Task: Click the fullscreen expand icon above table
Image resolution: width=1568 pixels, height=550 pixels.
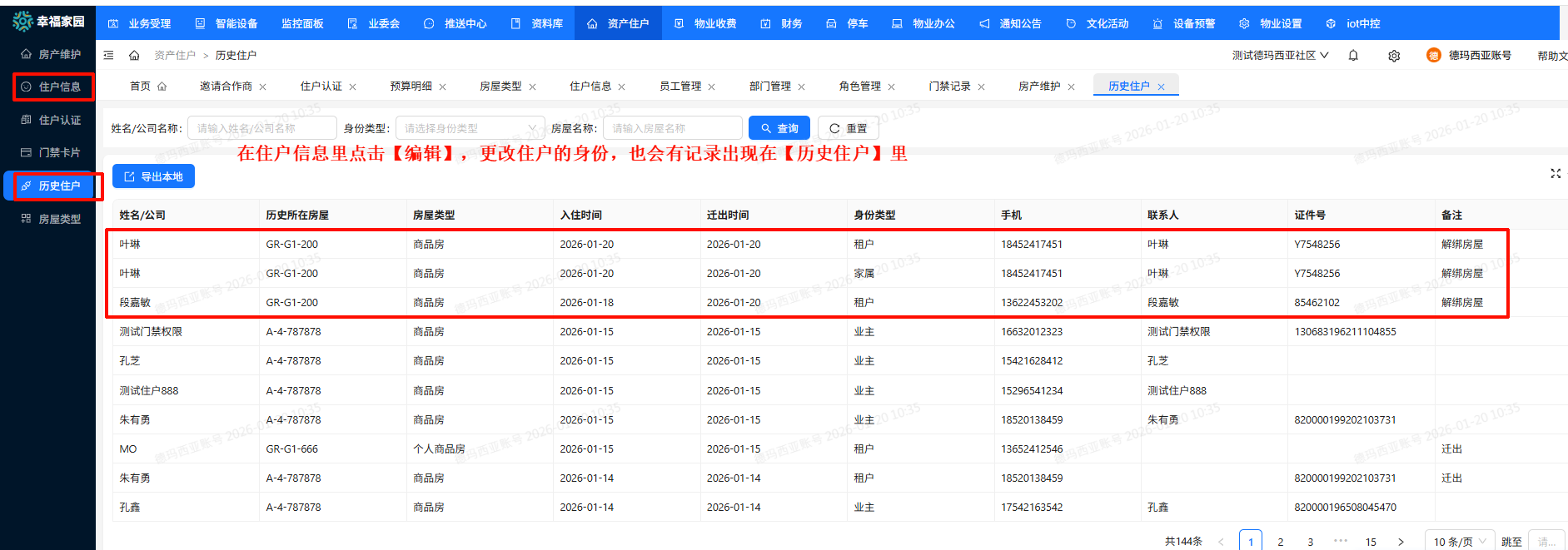Action: (1556, 173)
